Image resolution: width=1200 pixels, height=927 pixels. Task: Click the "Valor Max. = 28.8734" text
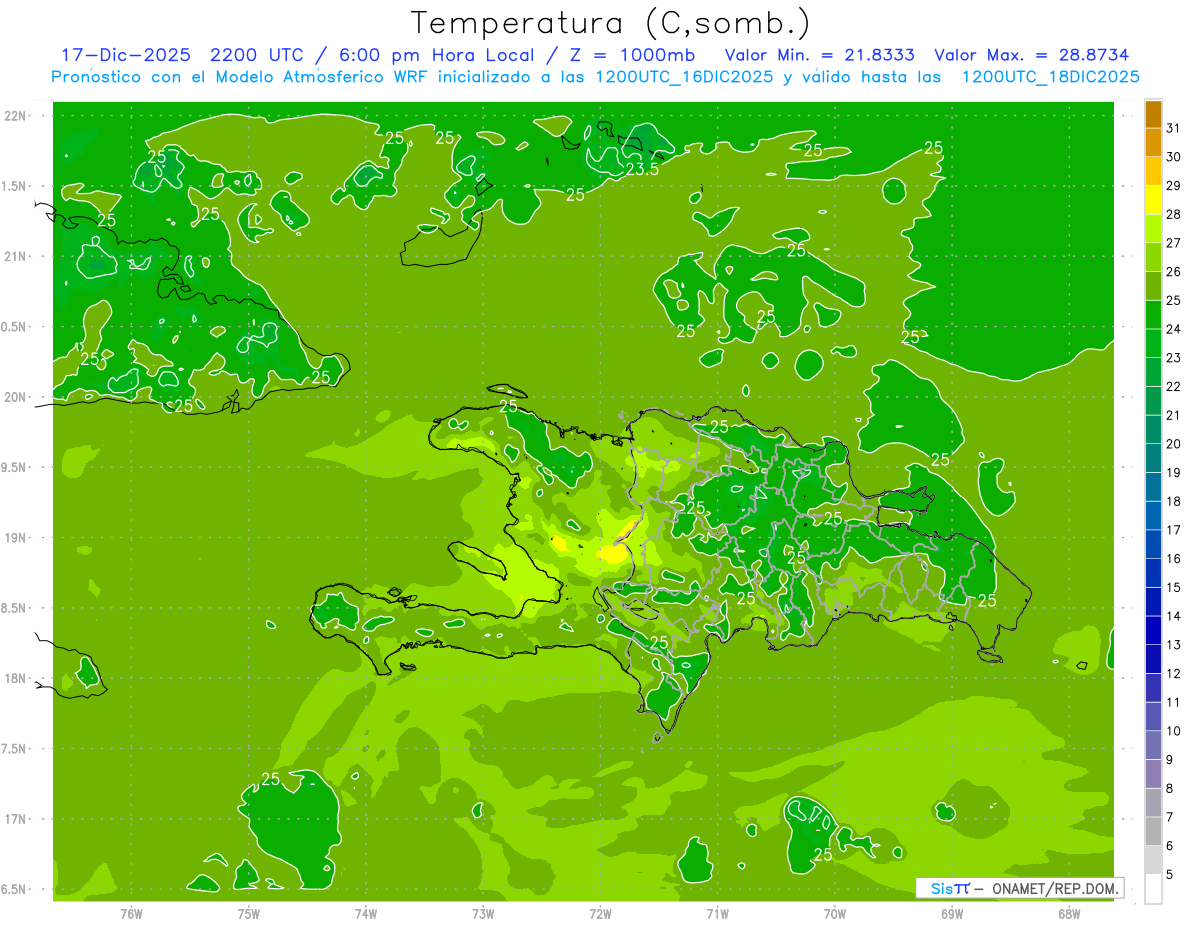(x=1031, y=55)
